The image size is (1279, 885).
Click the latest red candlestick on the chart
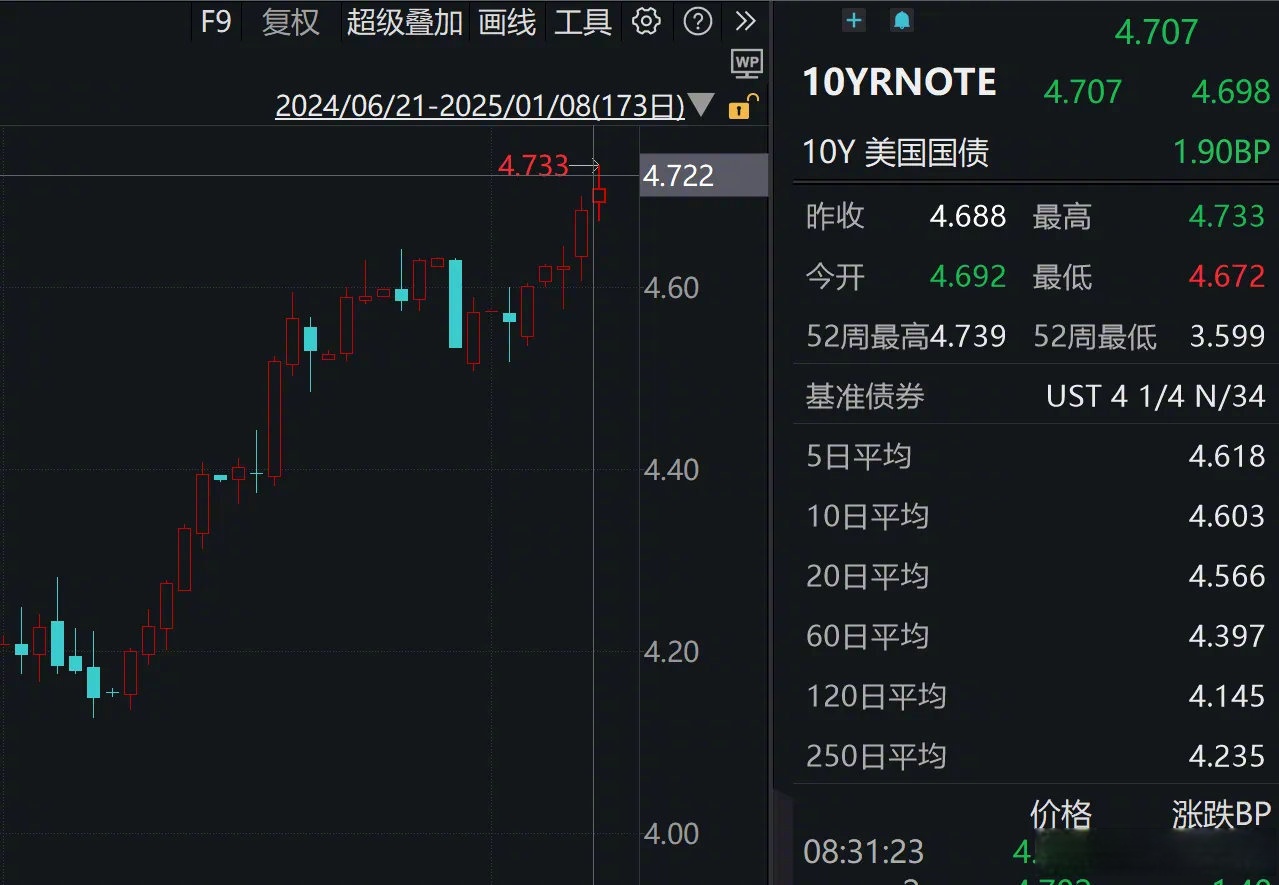tap(597, 195)
